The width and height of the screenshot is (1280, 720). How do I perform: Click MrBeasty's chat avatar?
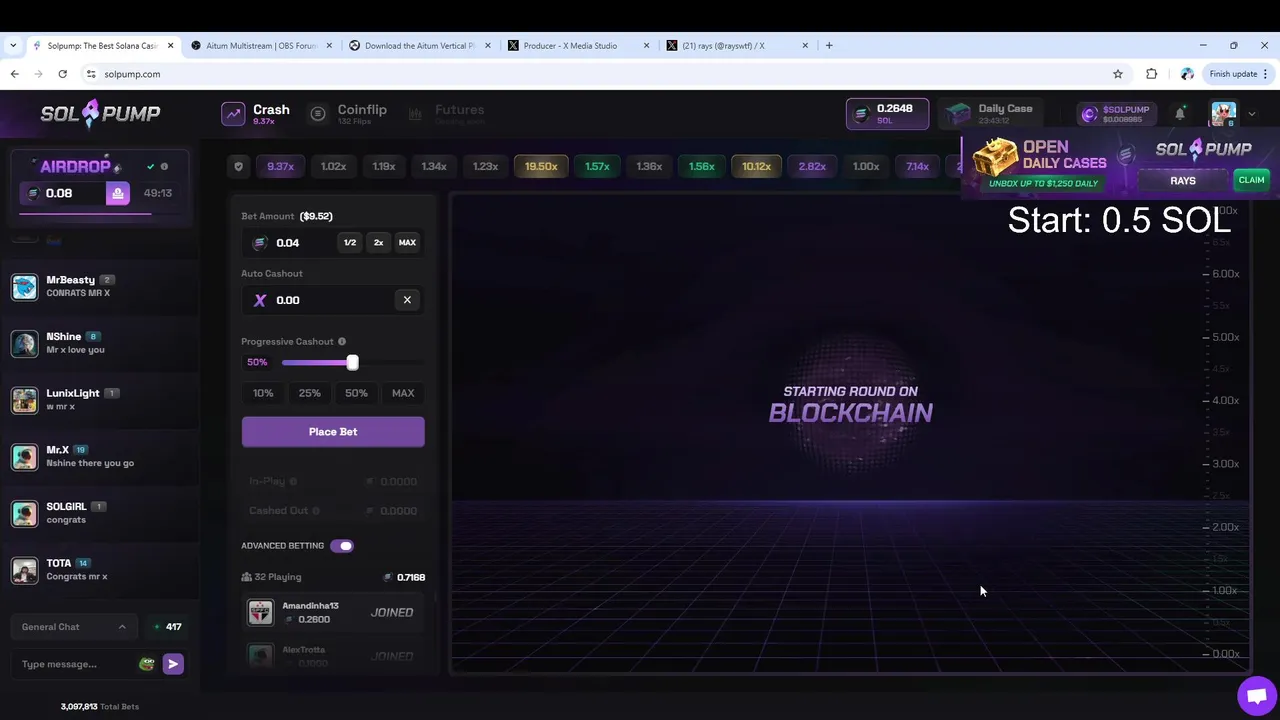click(x=24, y=287)
